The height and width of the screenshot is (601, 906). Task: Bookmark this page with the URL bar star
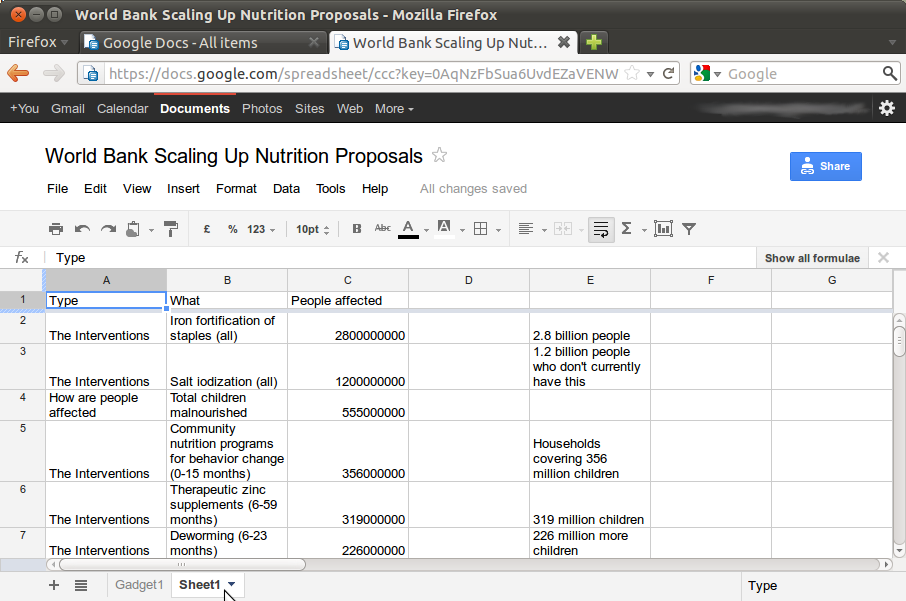(x=633, y=73)
